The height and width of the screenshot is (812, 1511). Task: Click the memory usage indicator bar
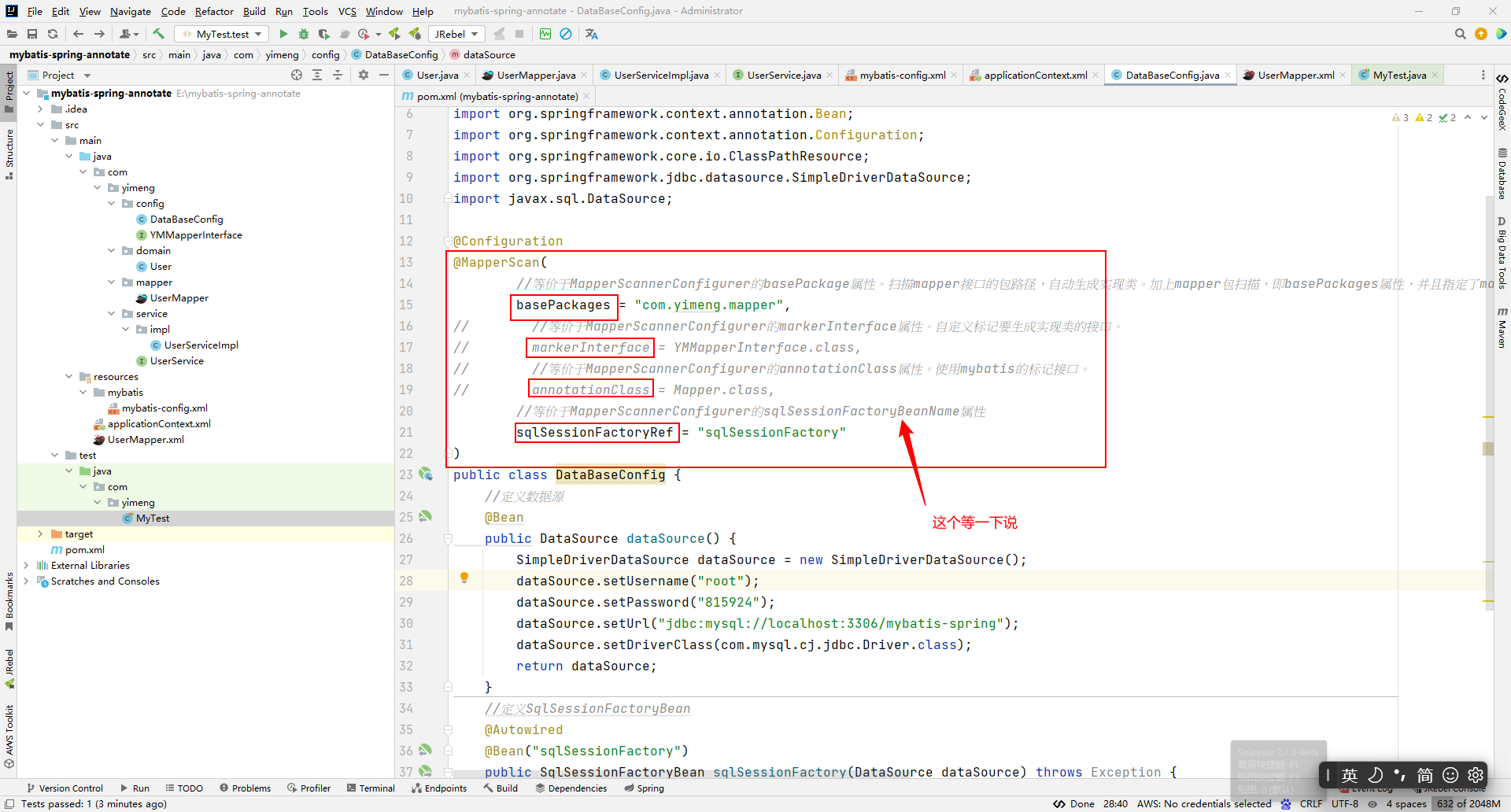pyautogui.click(x=1468, y=804)
